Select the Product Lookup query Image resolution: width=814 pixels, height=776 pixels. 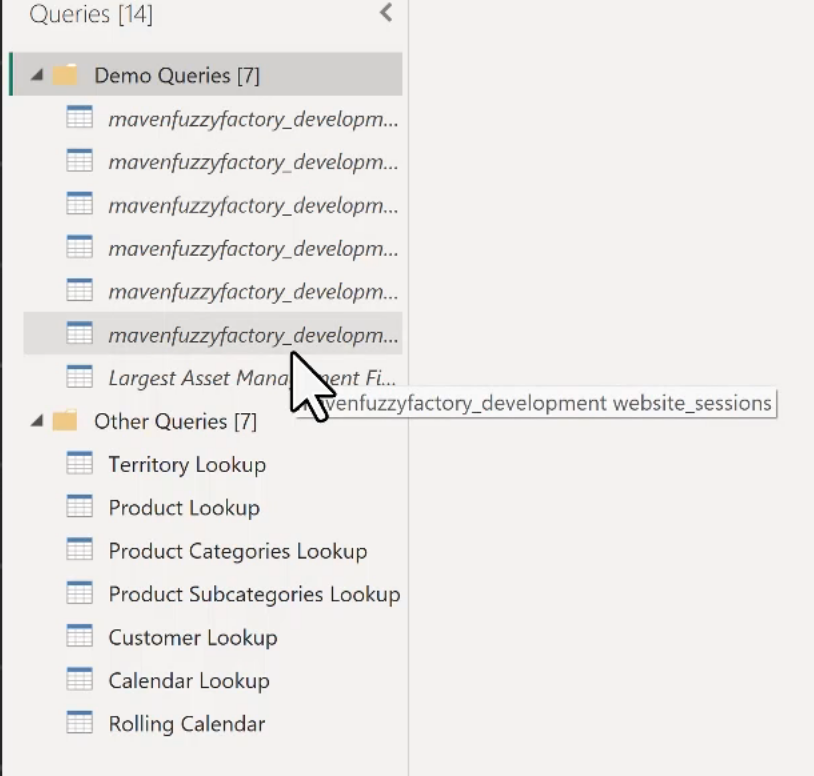click(x=184, y=508)
